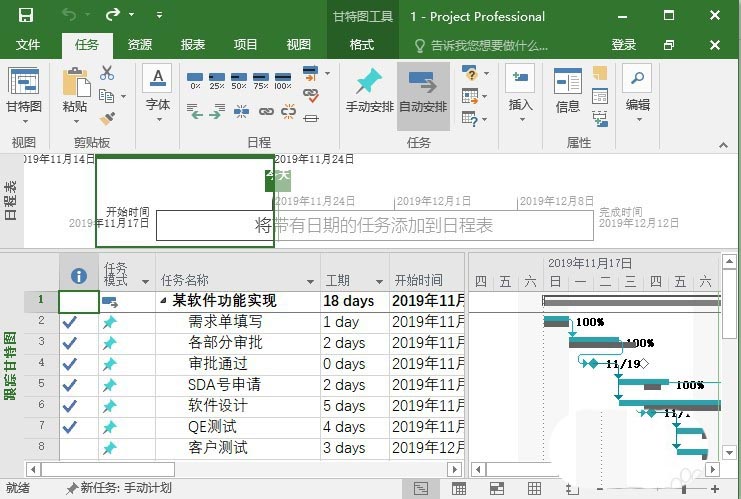741x499 pixels.
Task: Click the Unlink tasks broken chain icon
Action: 288,112
